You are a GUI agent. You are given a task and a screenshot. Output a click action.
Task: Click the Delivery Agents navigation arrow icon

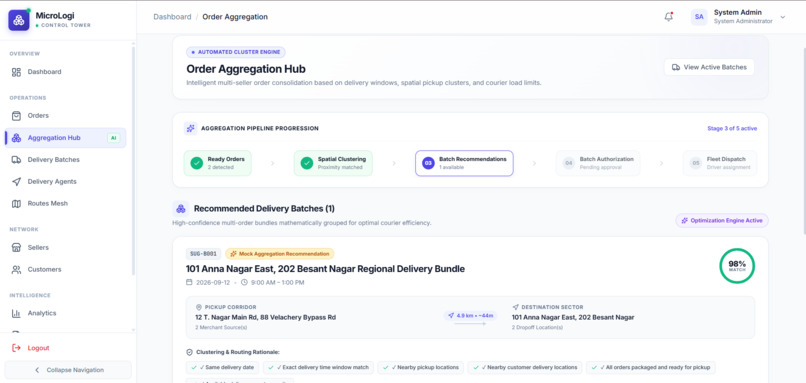click(16, 181)
